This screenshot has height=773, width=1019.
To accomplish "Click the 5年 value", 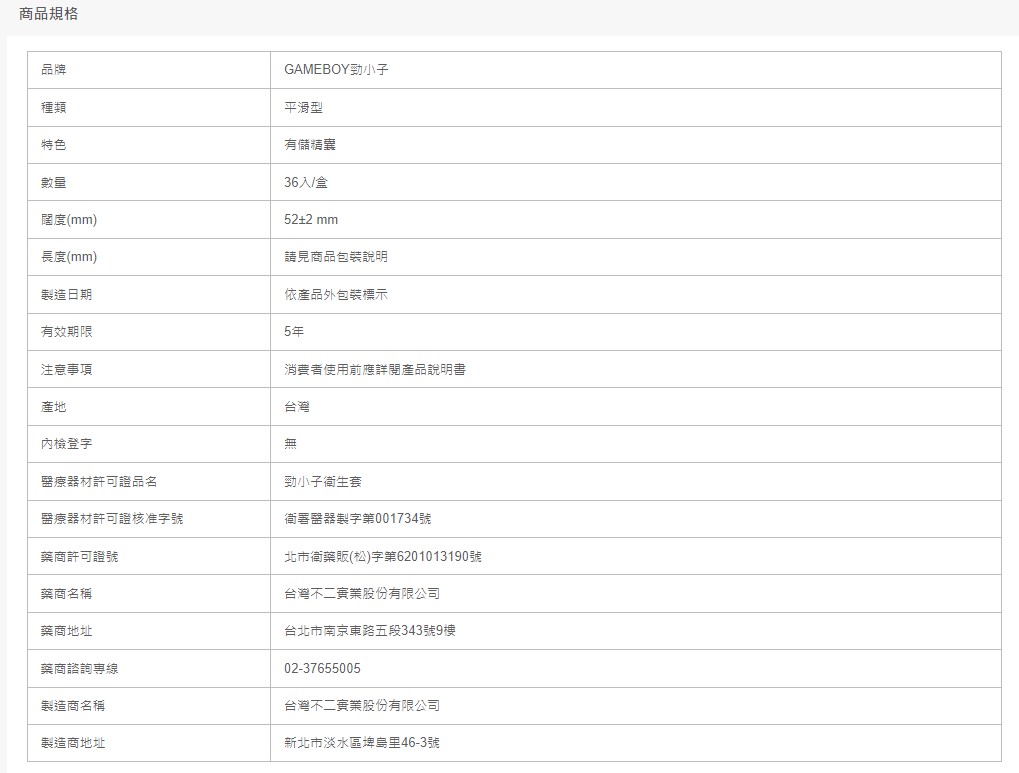I will click(294, 331).
